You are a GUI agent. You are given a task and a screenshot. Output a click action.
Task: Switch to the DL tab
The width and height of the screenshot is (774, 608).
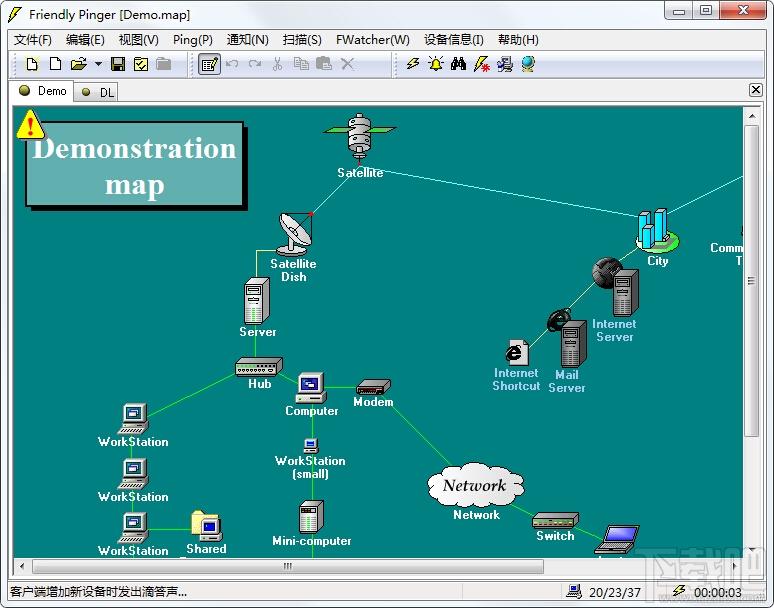(98, 92)
